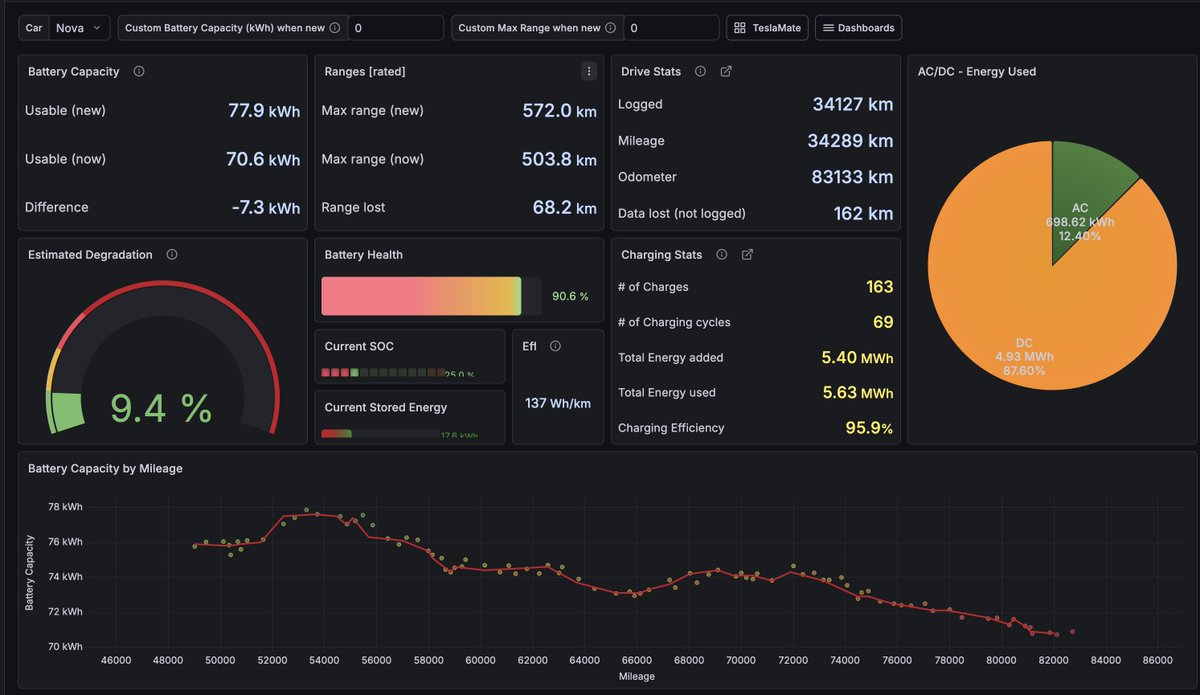The width and height of the screenshot is (1200, 695).
Task: Open info icon for Custom Max Range label
Action: pos(610,28)
